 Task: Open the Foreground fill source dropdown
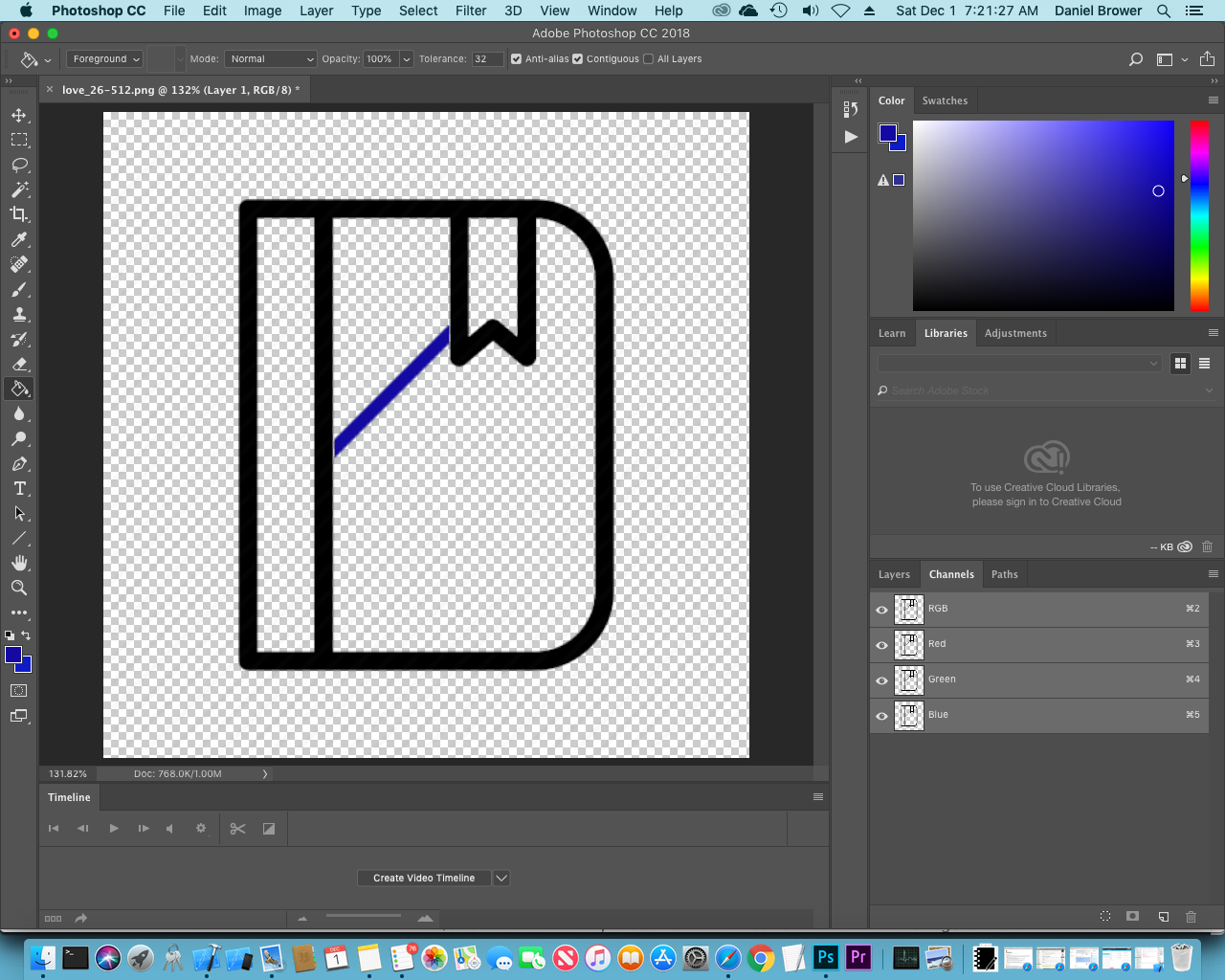tap(104, 58)
